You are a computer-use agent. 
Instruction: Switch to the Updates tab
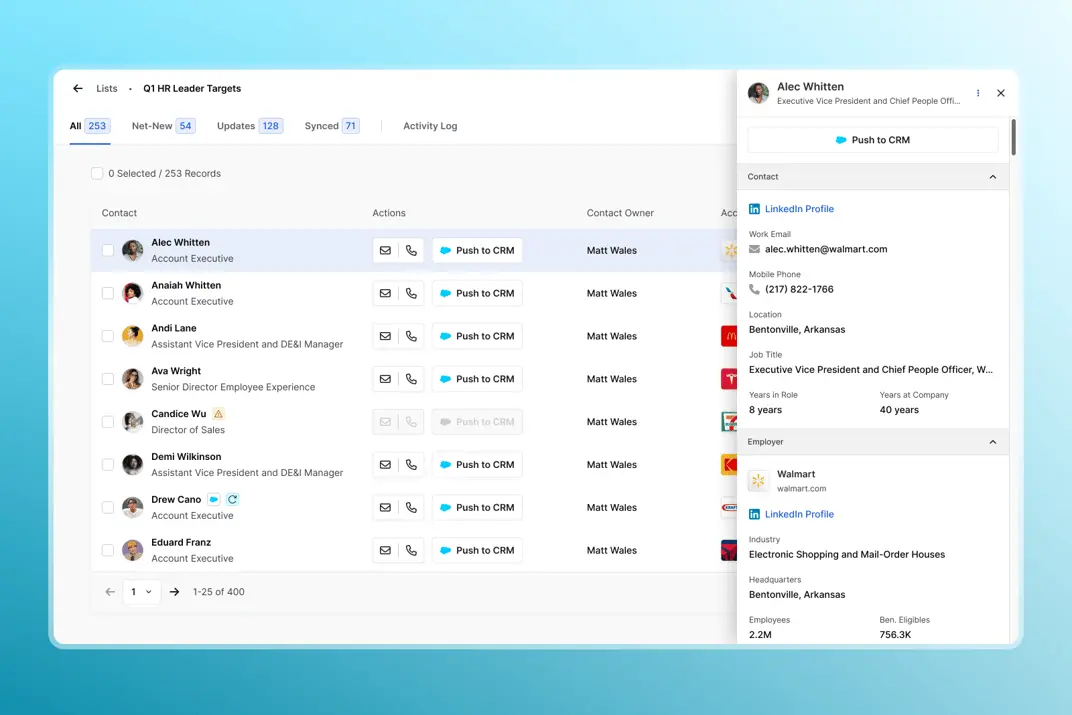tap(250, 126)
